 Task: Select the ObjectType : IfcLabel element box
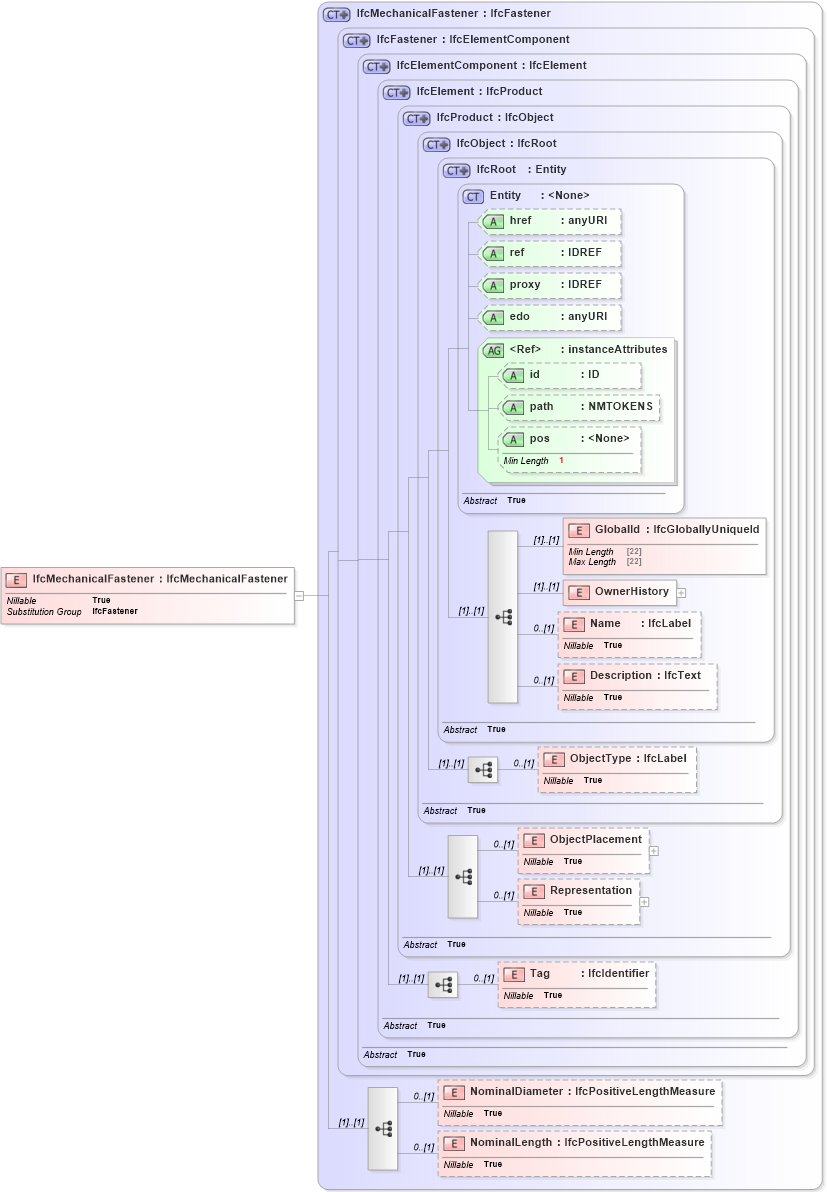[x=617, y=769]
